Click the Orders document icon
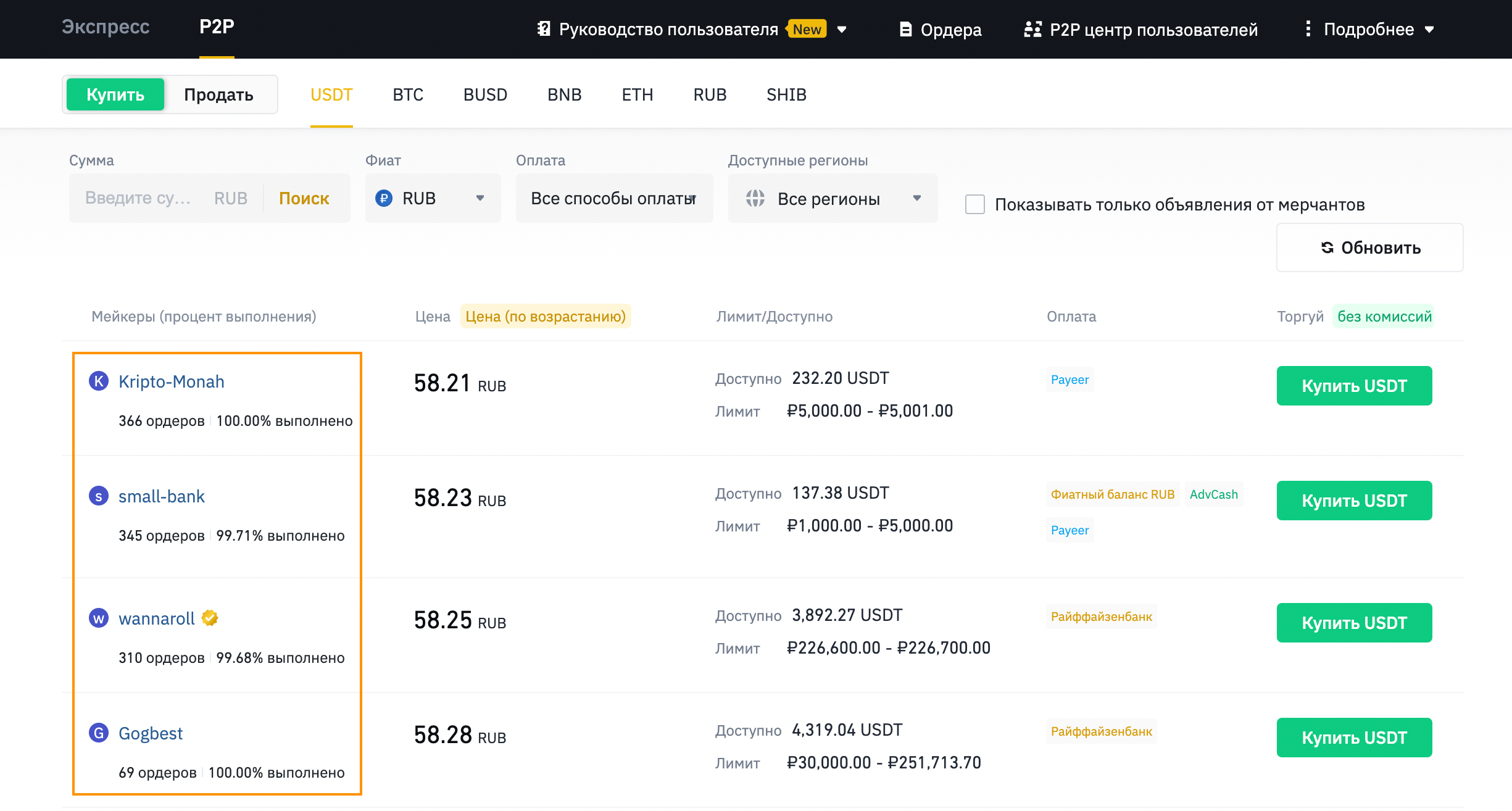Screen dimensions: 1512x811 (905, 29)
